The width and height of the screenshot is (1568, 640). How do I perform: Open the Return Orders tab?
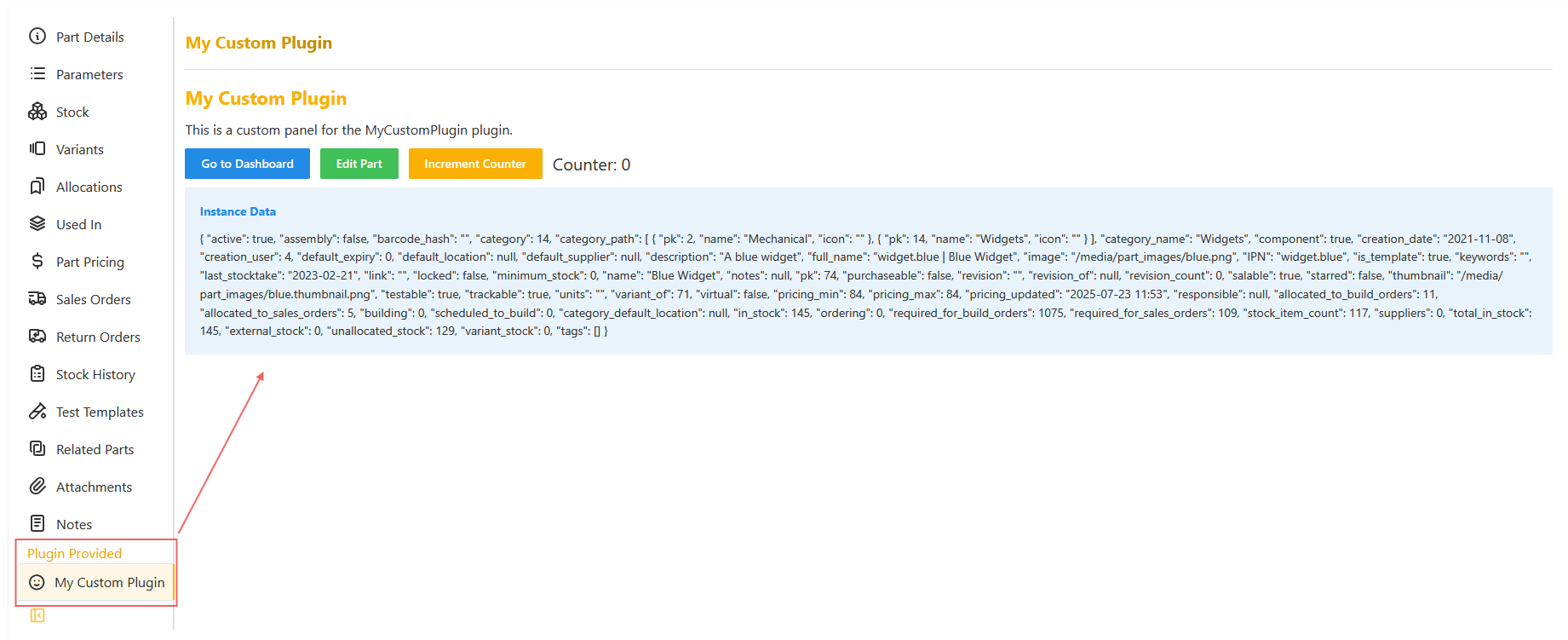coord(98,337)
